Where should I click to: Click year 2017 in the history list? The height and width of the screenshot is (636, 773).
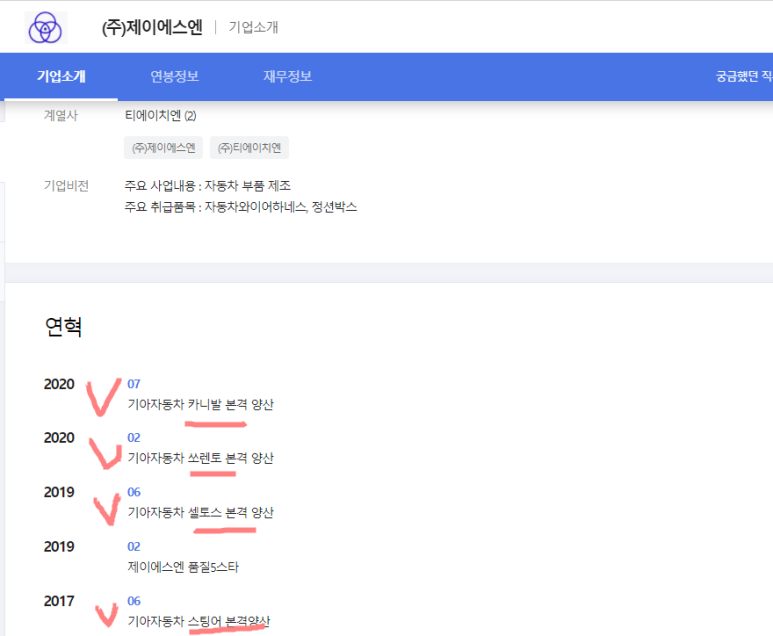[x=59, y=601]
